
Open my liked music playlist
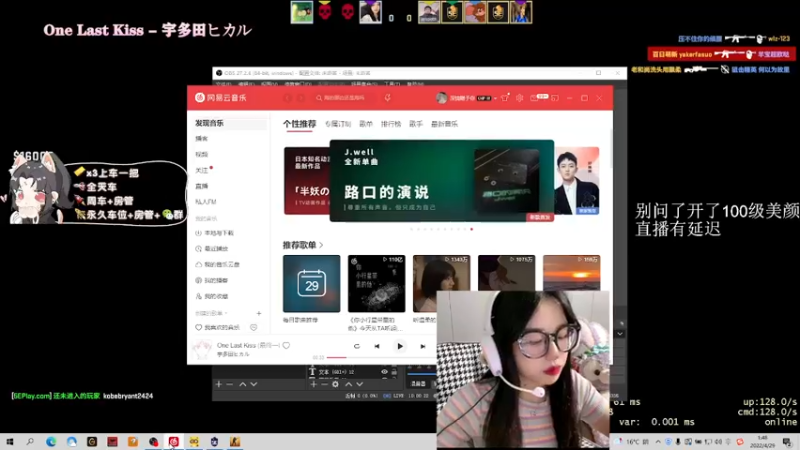tap(218, 328)
